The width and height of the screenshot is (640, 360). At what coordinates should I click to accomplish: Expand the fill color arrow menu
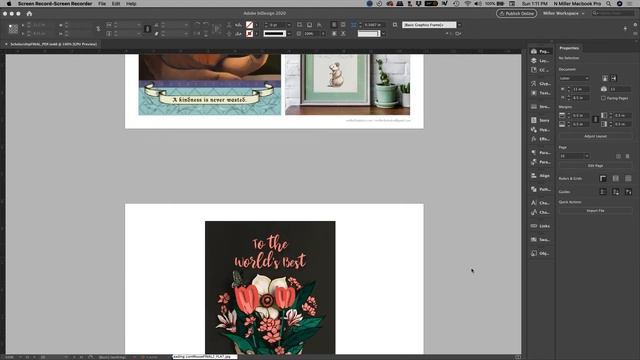pos(256,25)
